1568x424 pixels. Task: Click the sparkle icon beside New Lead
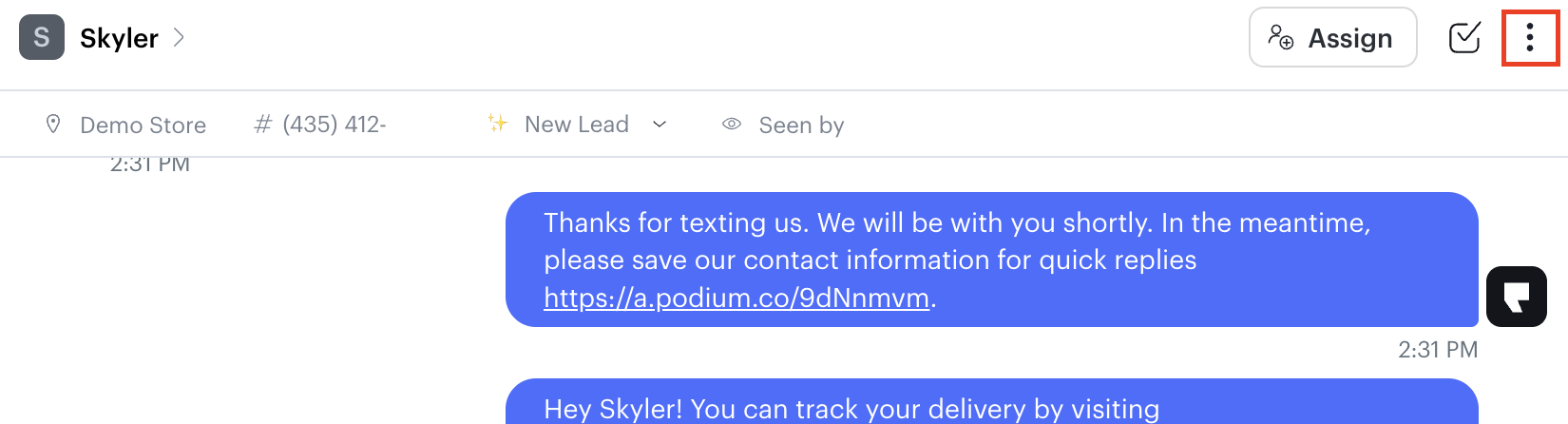(x=497, y=124)
